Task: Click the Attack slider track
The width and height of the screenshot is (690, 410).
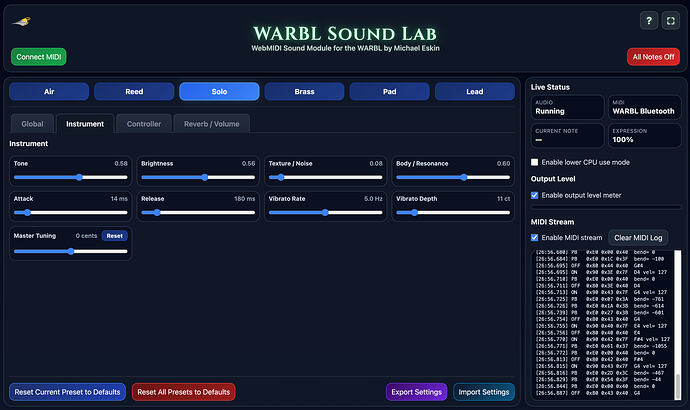Action: click(x=70, y=212)
